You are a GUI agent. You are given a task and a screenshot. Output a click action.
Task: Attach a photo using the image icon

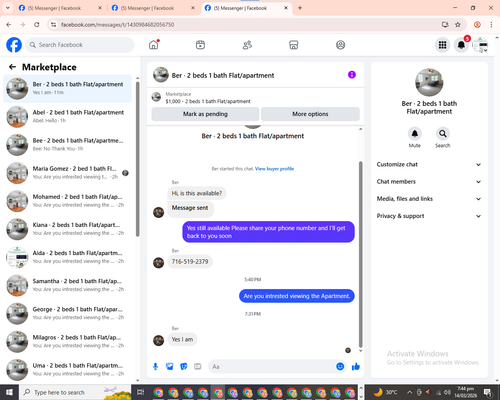[x=170, y=367]
